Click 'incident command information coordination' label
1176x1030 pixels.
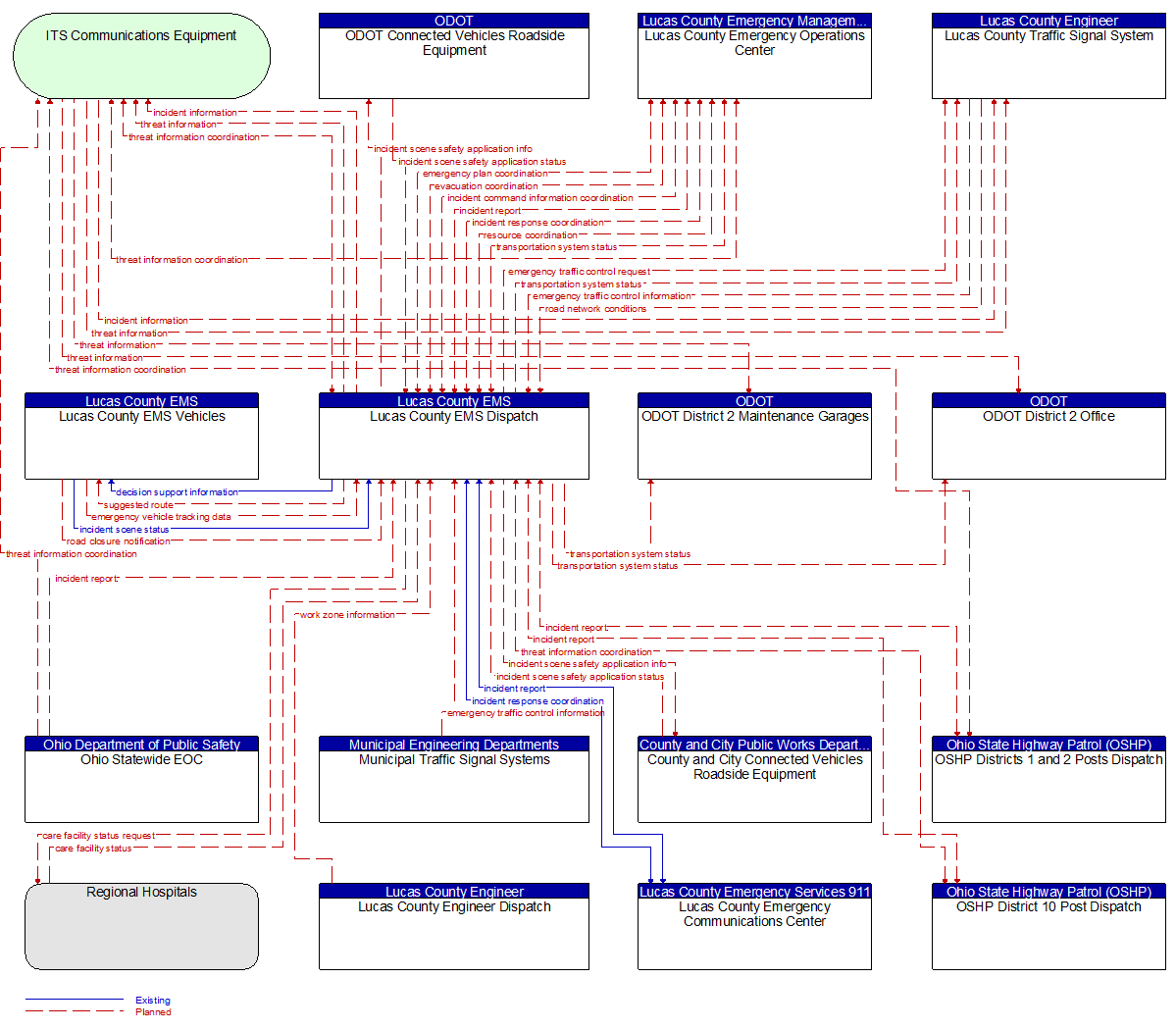coord(540,198)
